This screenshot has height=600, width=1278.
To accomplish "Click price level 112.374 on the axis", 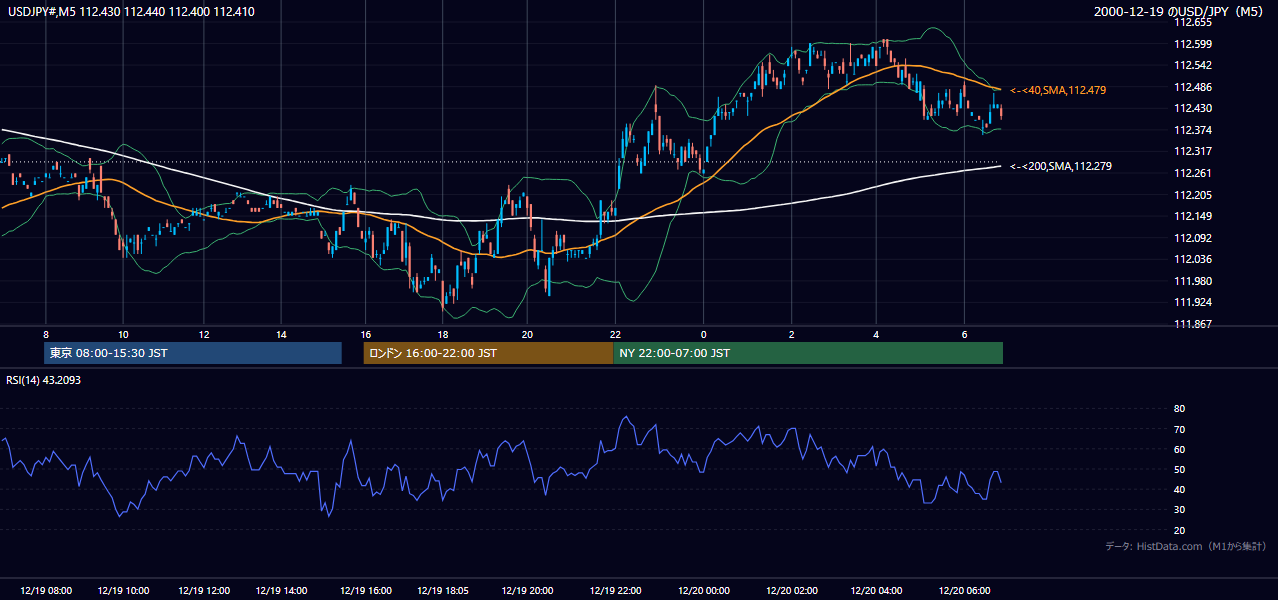I will (x=1192, y=130).
